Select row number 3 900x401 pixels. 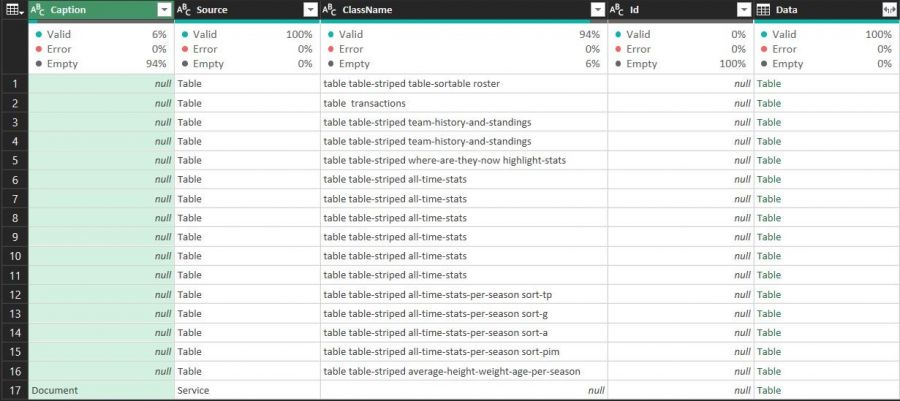[15, 122]
